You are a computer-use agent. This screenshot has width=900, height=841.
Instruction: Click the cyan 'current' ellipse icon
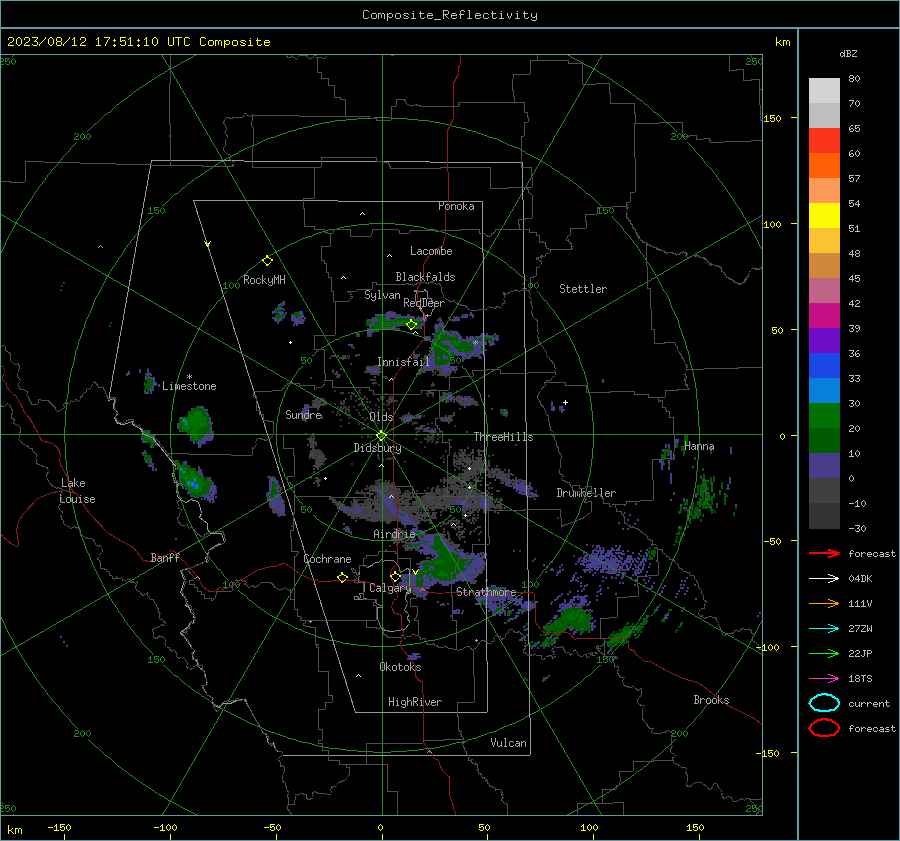point(824,703)
